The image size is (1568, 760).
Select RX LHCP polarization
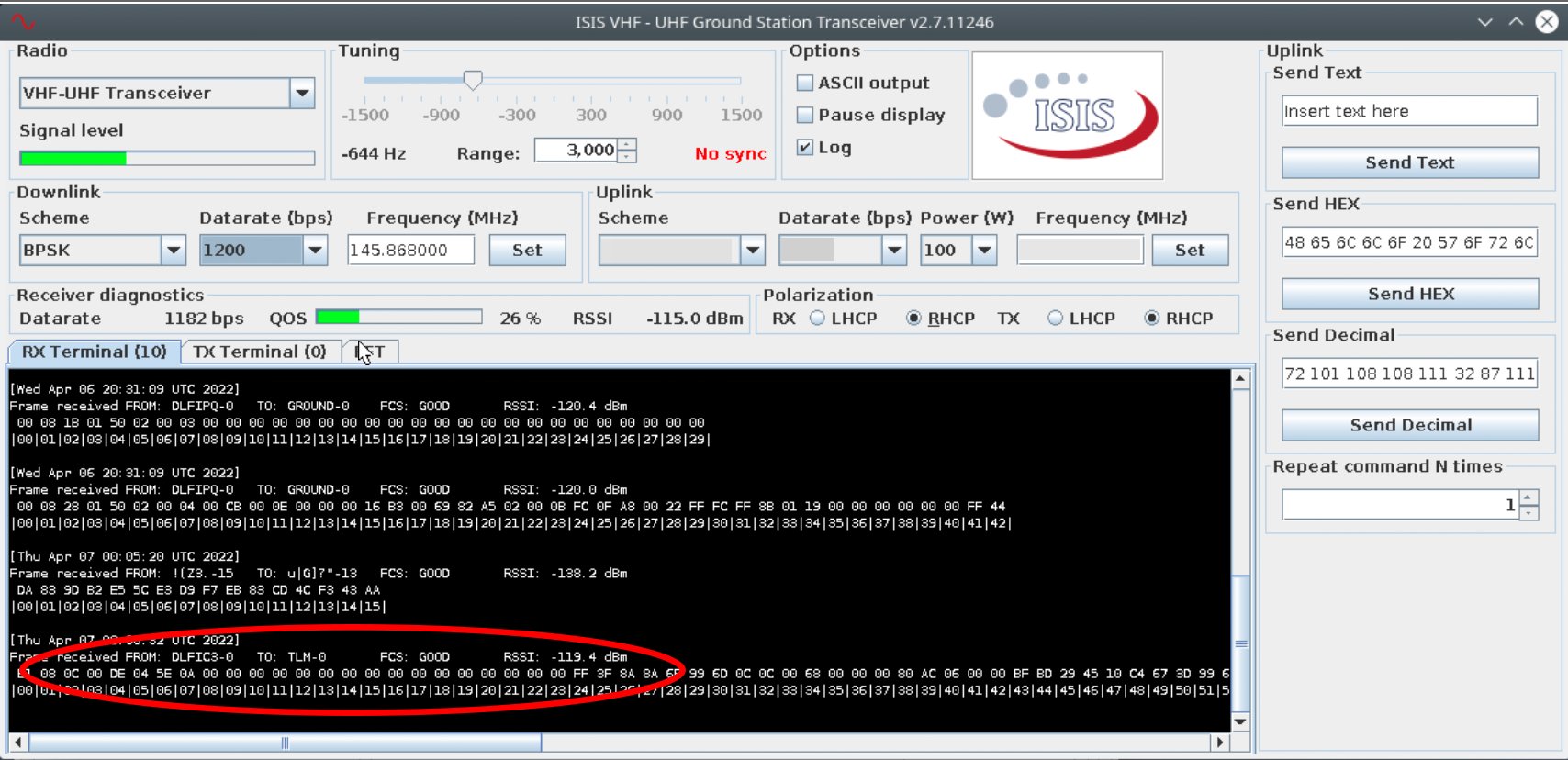817,318
